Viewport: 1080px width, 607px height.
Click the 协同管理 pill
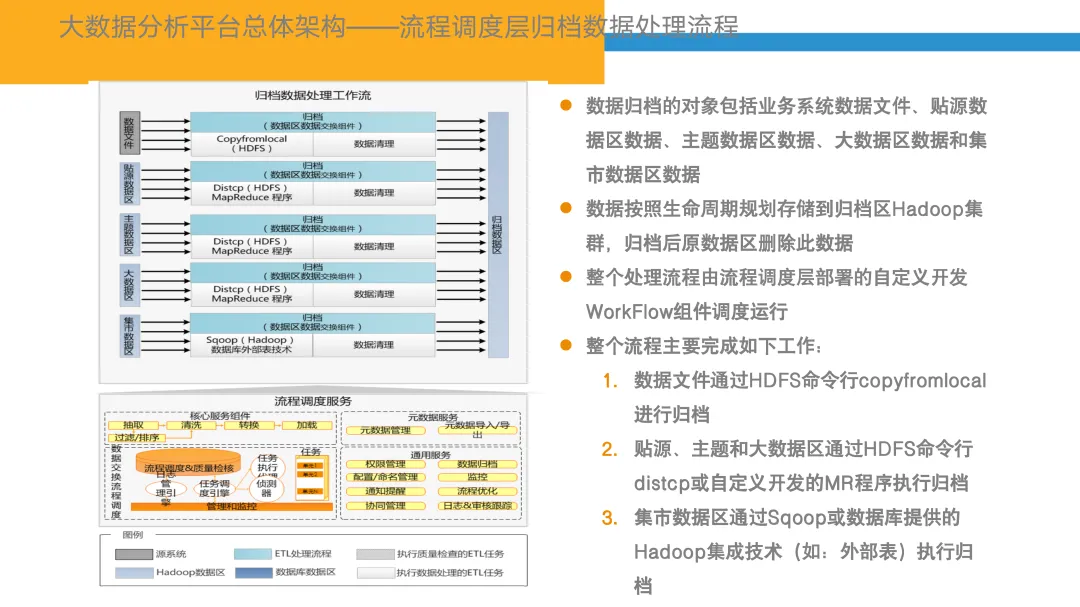[x=386, y=506]
